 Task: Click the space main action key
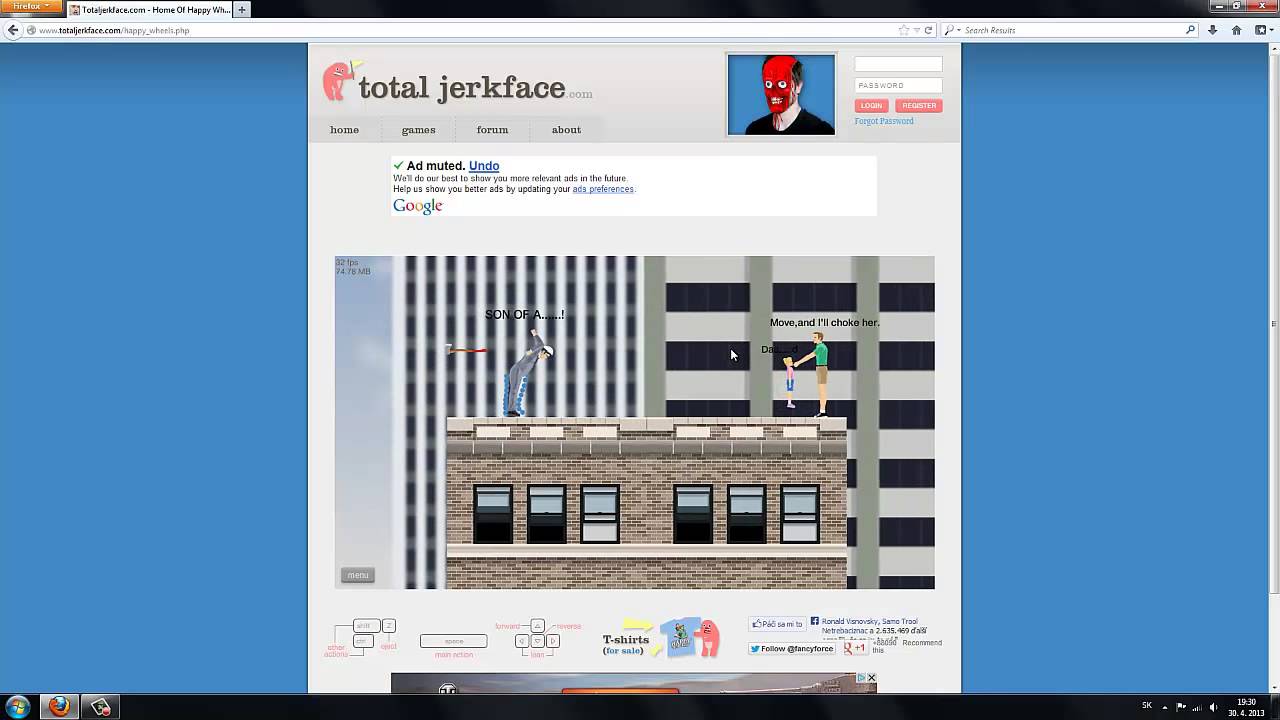(x=454, y=641)
